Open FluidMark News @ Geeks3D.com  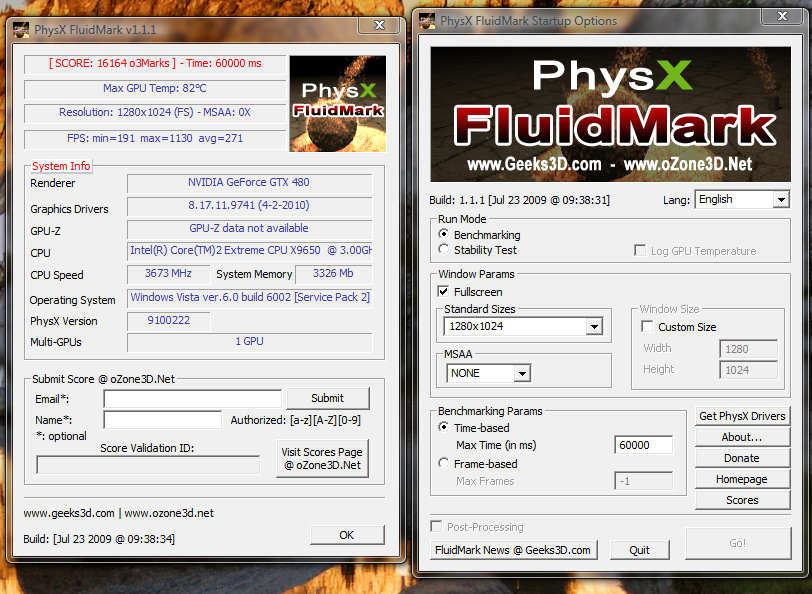pos(513,550)
